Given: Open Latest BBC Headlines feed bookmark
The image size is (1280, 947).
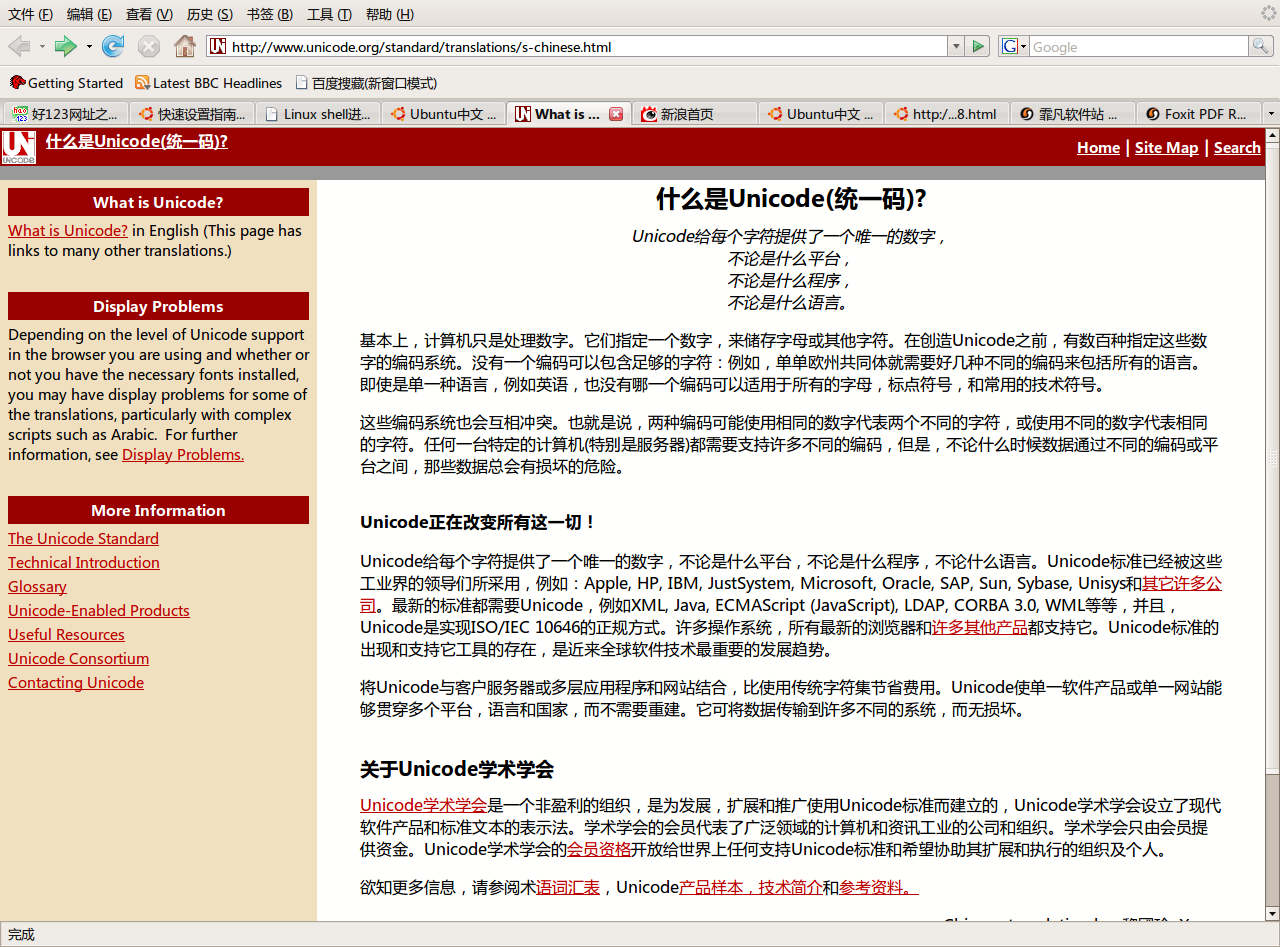Looking at the screenshot, I should 209,83.
